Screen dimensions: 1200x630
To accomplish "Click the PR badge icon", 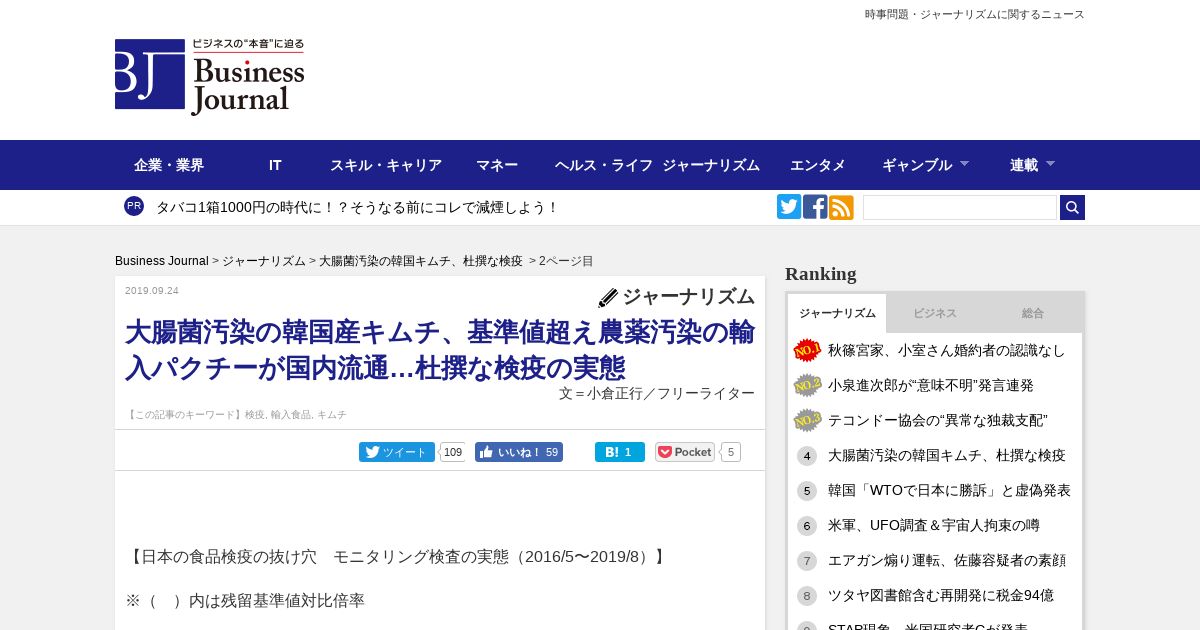I will click(x=134, y=206).
